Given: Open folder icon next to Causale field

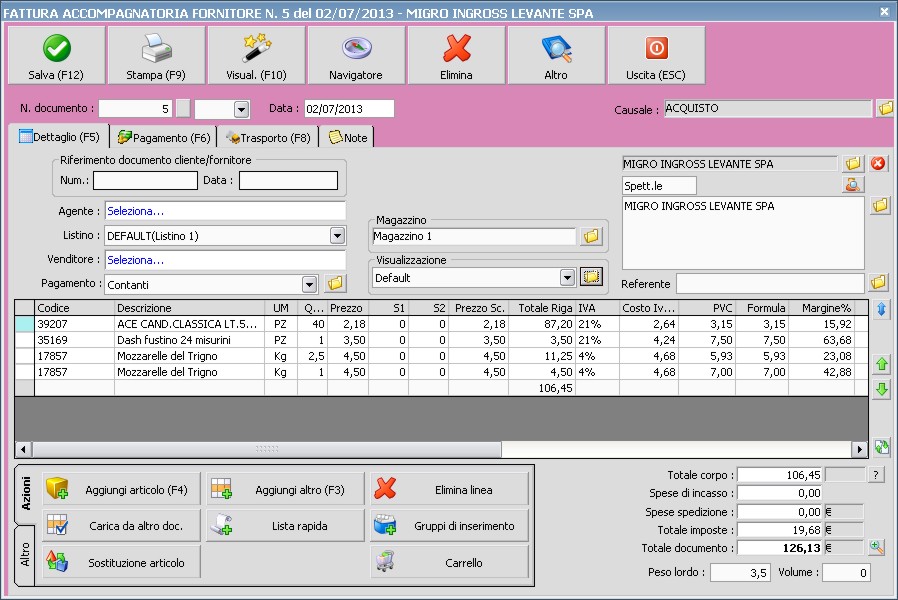Looking at the screenshot, I should pos(885,108).
